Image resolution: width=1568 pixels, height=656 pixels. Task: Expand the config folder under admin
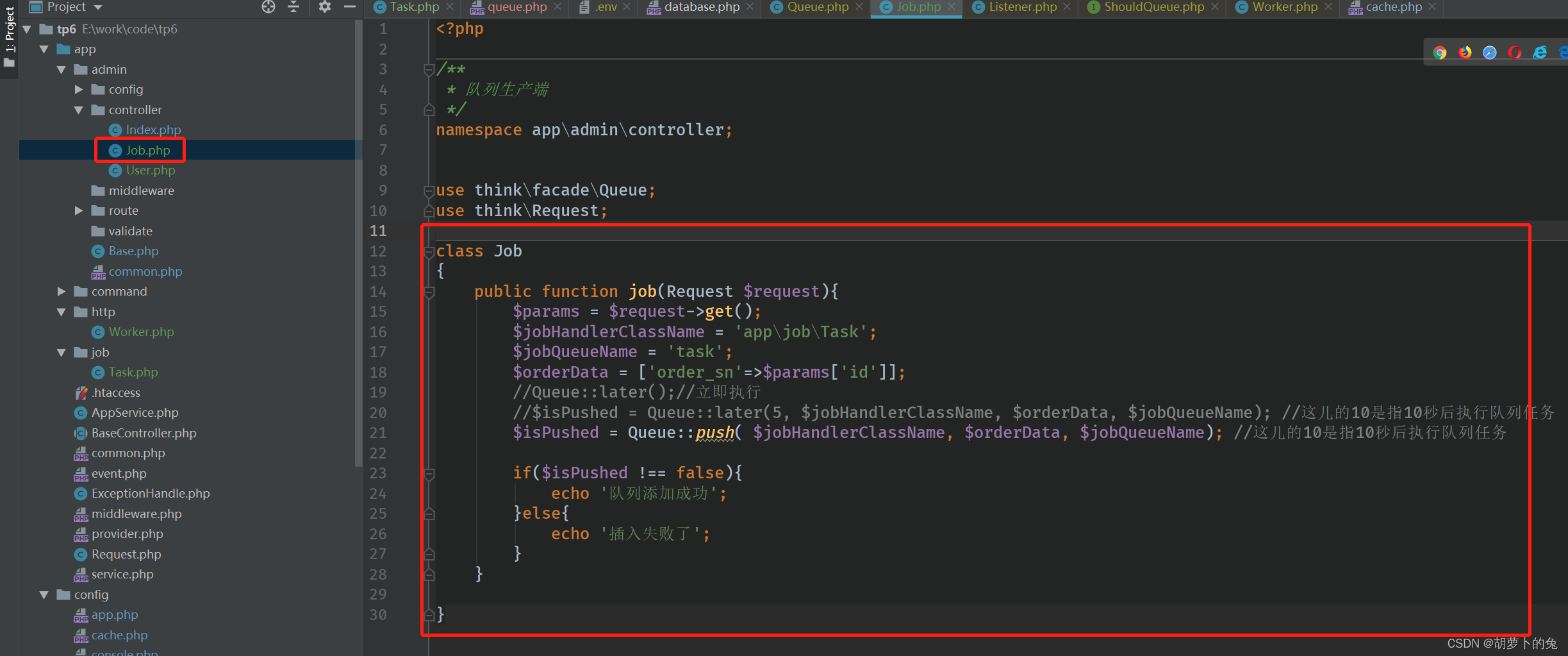[x=78, y=89]
